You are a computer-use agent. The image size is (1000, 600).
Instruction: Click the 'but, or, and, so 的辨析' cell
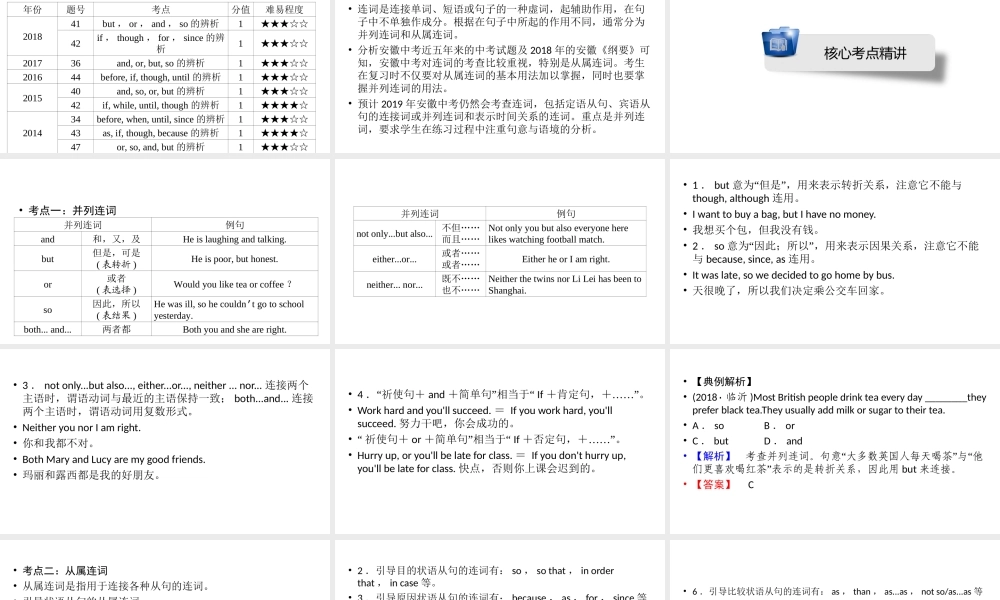point(161,24)
